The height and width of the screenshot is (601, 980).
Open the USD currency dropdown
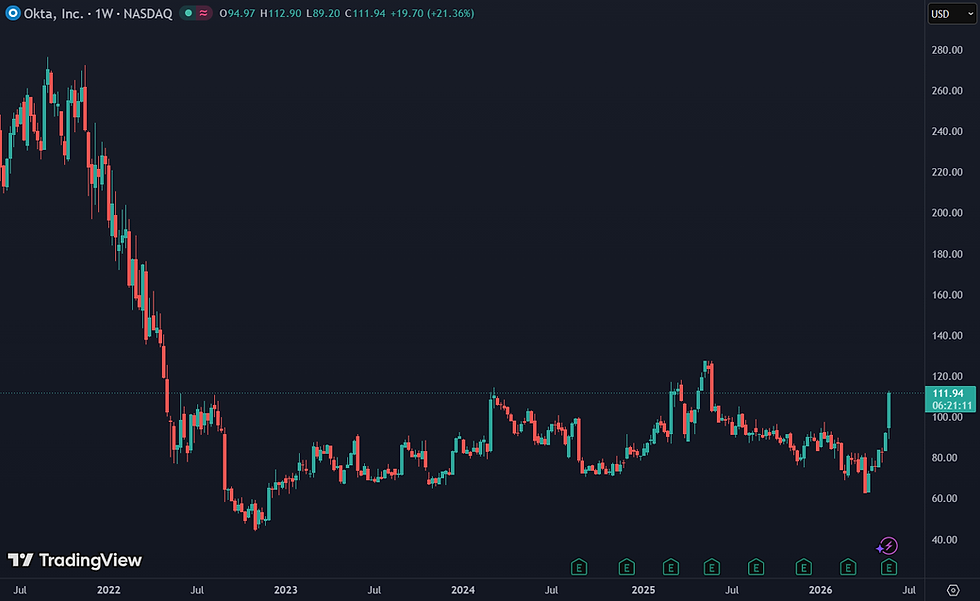point(951,14)
